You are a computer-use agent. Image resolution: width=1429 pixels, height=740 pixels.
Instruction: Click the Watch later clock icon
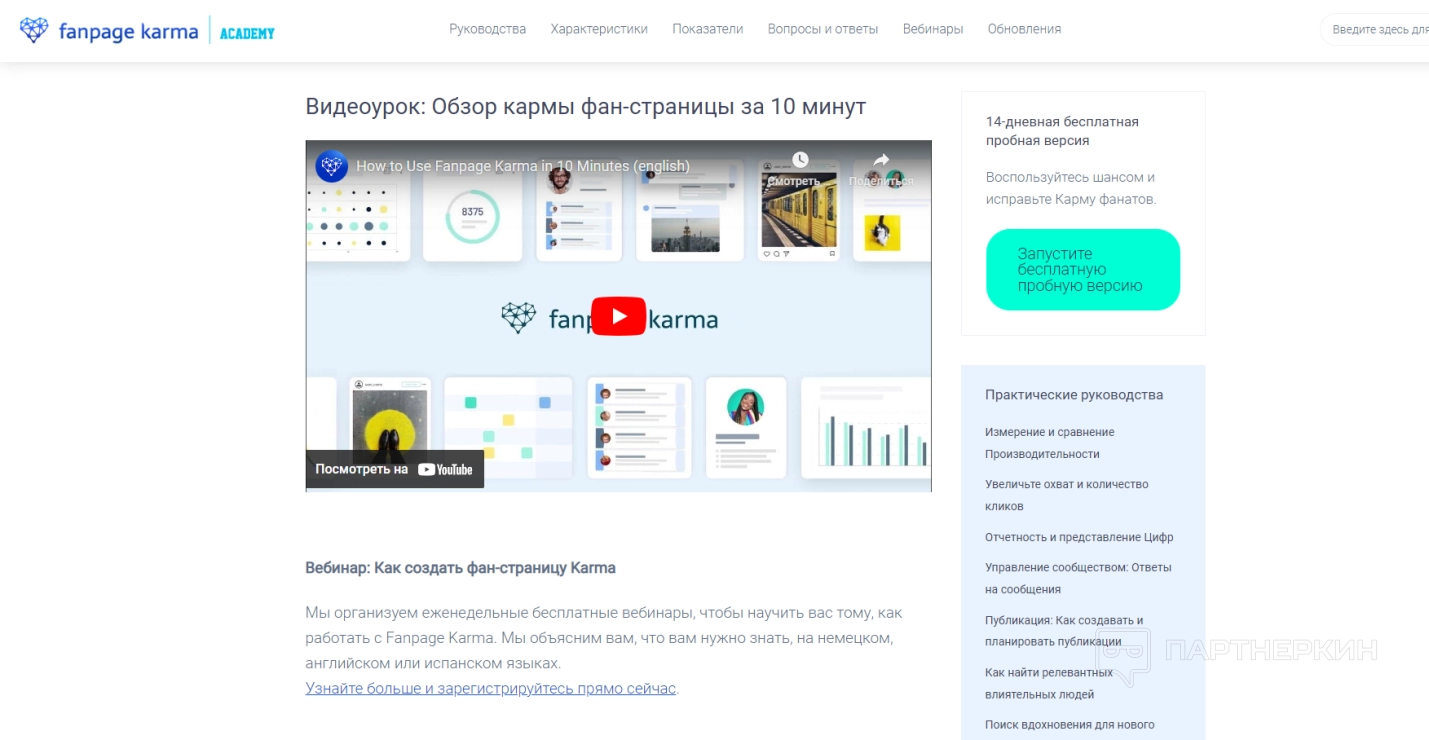(800, 160)
